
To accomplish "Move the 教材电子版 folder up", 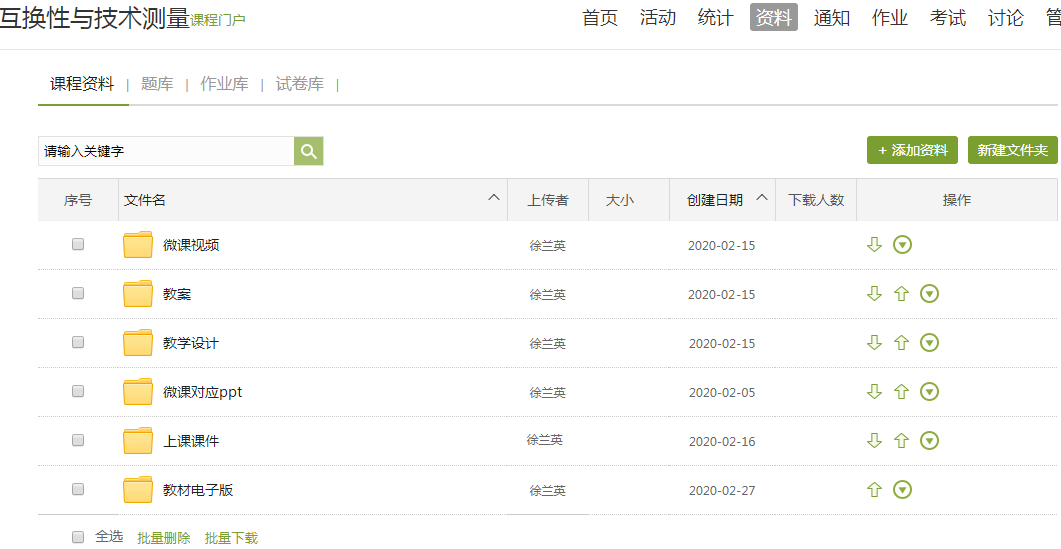I will 874,490.
